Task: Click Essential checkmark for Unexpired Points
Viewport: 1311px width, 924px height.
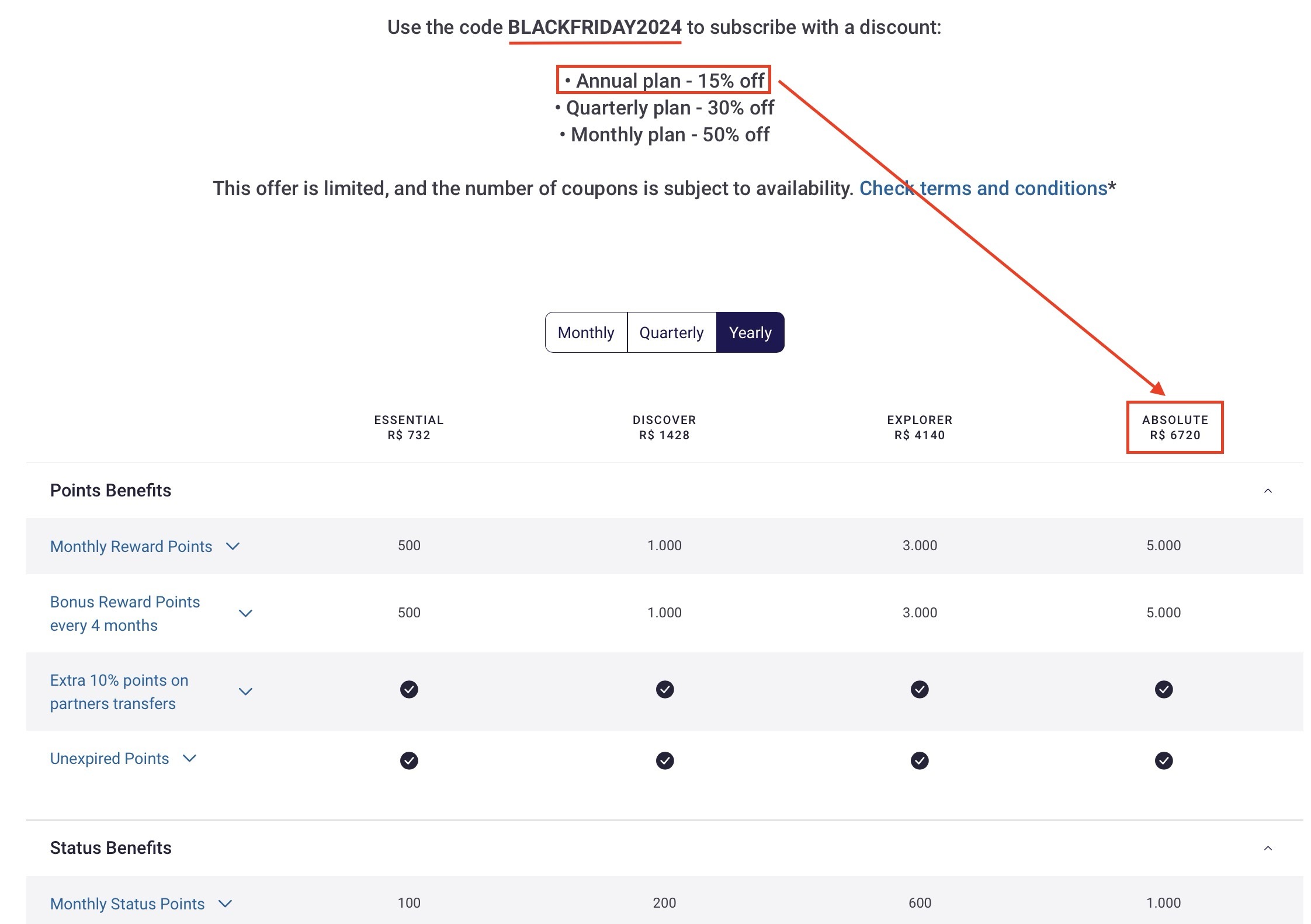Action: click(x=409, y=760)
